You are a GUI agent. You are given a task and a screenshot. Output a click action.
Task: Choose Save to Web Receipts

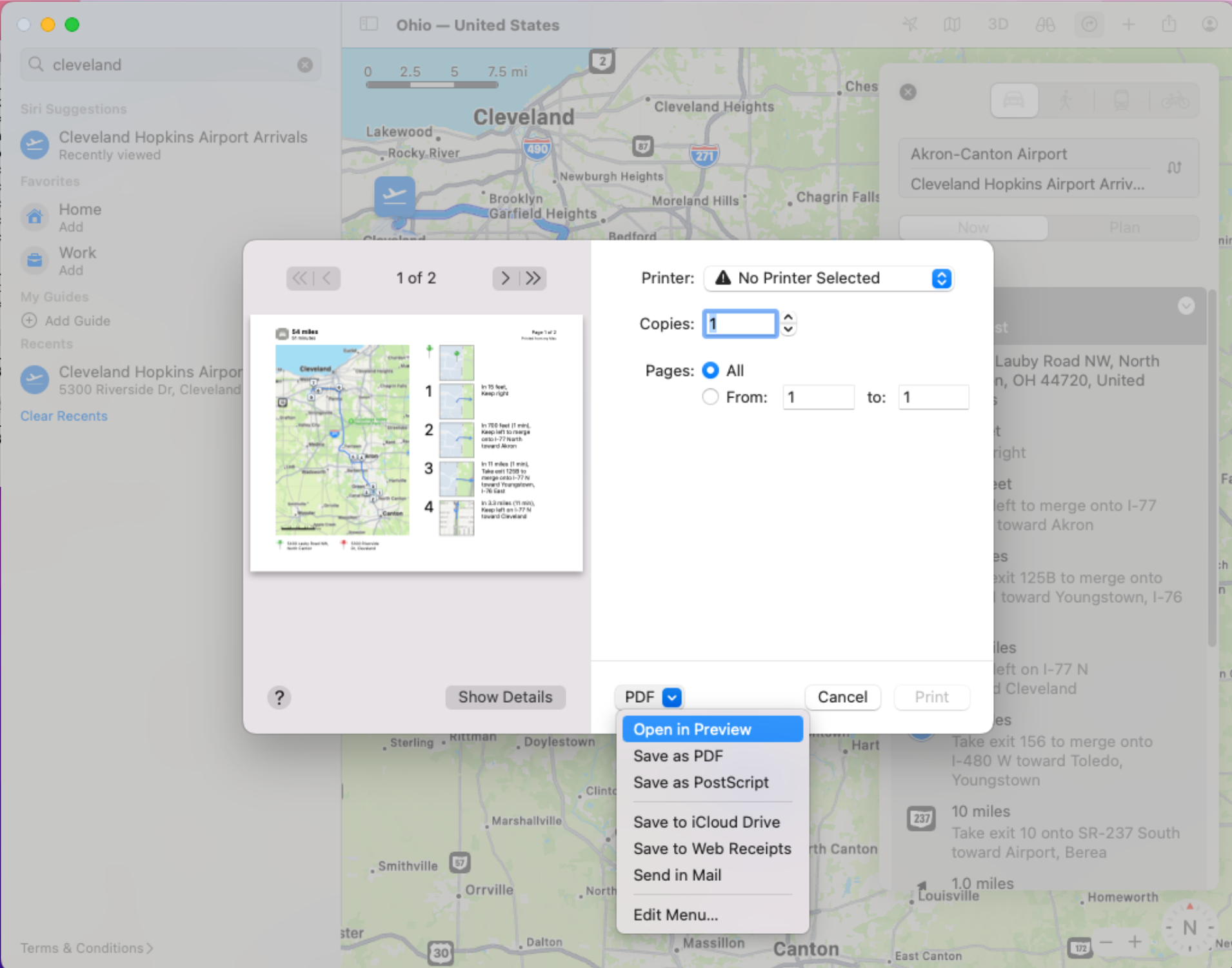tap(713, 849)
